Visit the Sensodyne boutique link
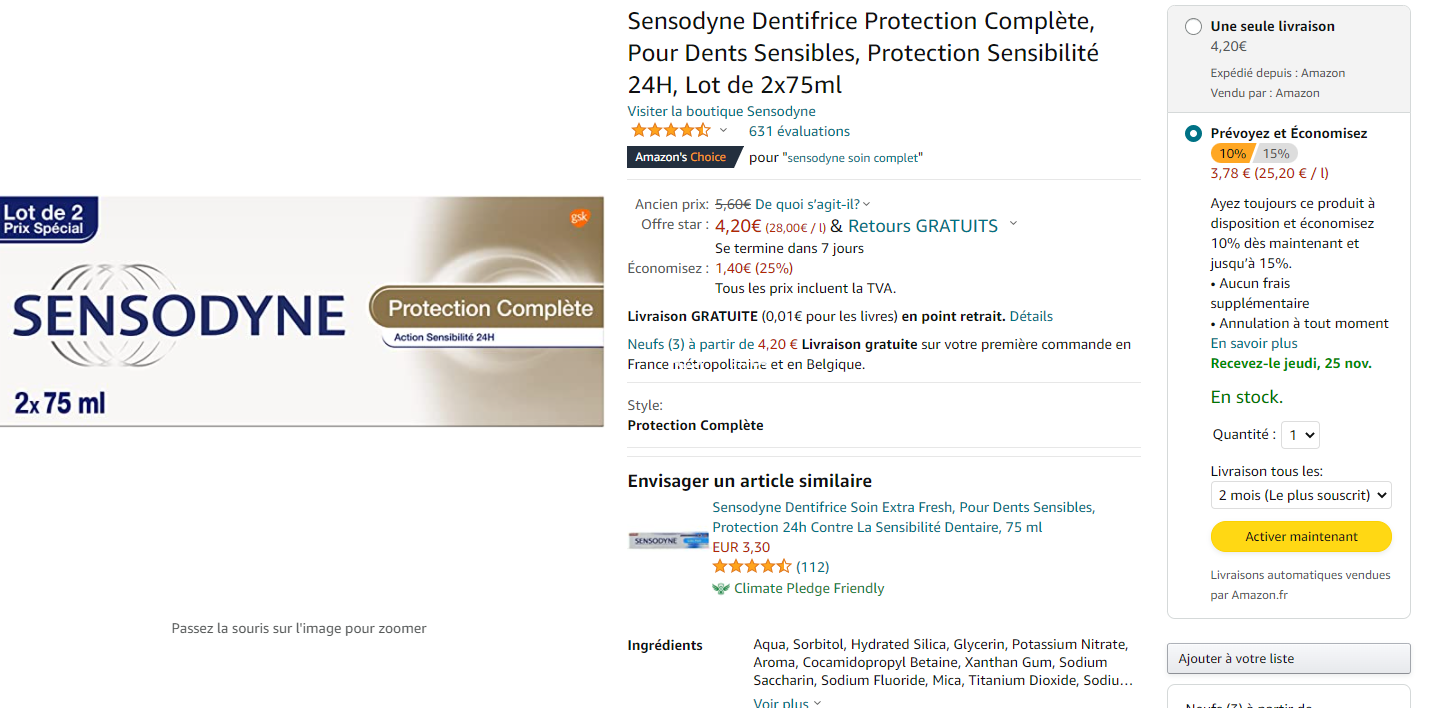Viewport: 1440px width, 708px height. pyautogui.click(x=721, y=111)
